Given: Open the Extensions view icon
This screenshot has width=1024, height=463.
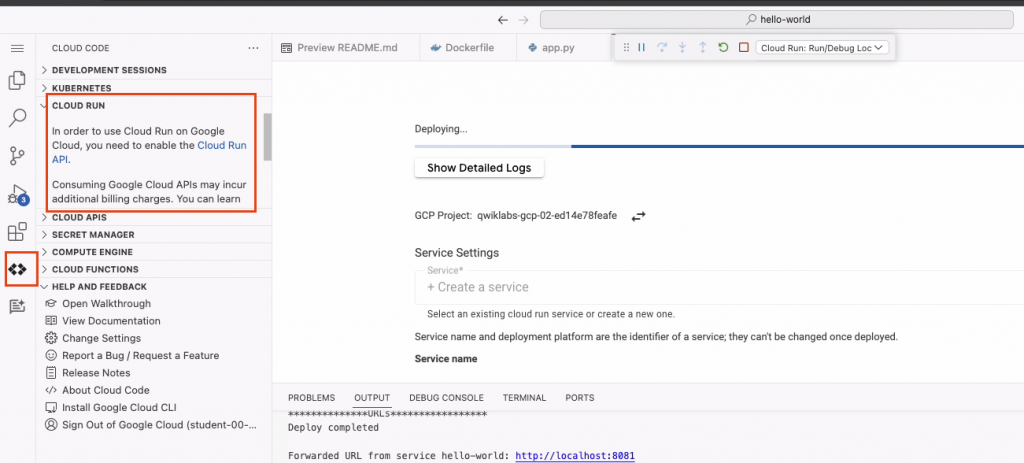Looking at the screenshot, I should 17,232.
